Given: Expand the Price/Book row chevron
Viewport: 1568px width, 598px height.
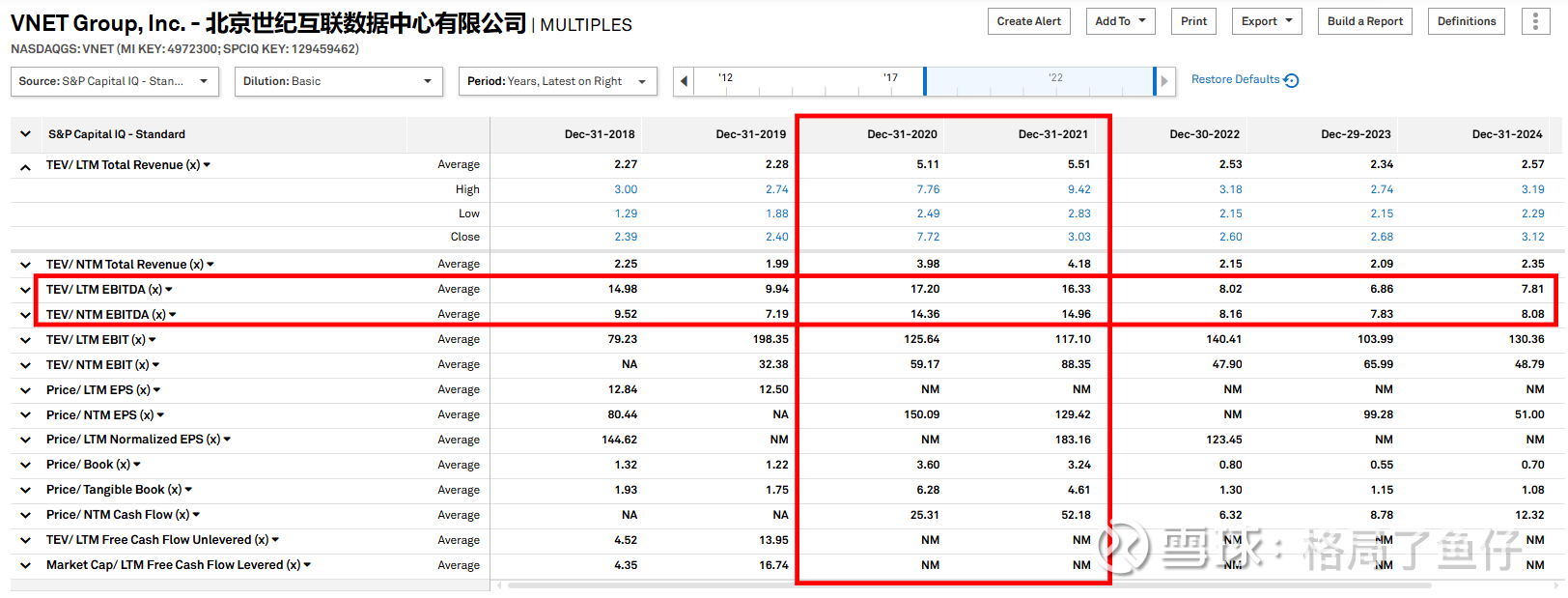Looking at the screenshot, I should [x=26, y=466].
